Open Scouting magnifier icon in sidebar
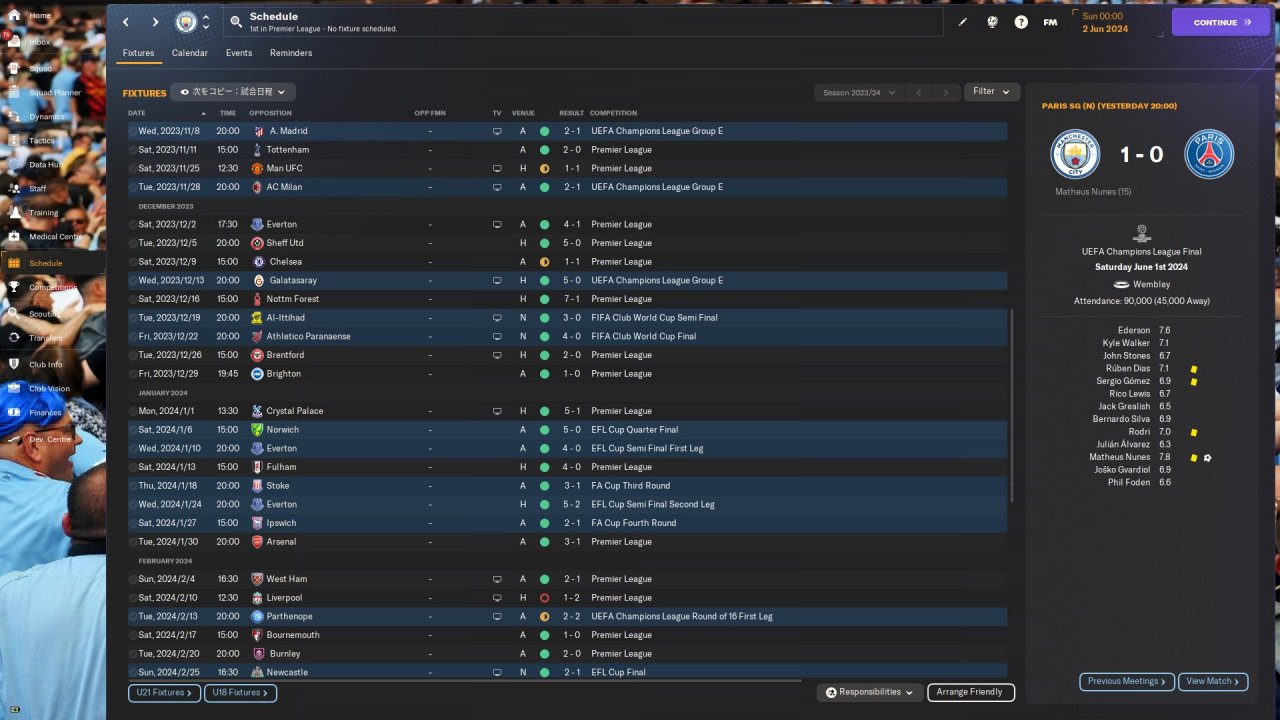This screenshot has width=1280, height=720. [x=14, y=313]
